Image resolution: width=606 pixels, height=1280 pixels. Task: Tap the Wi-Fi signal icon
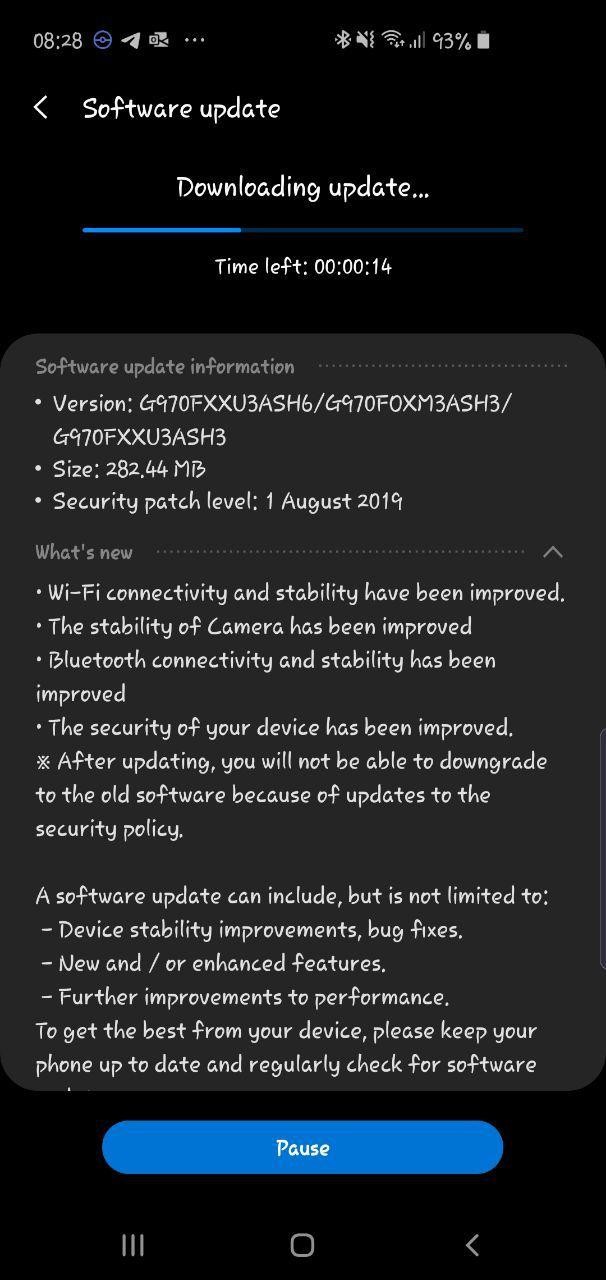(393, 40)
